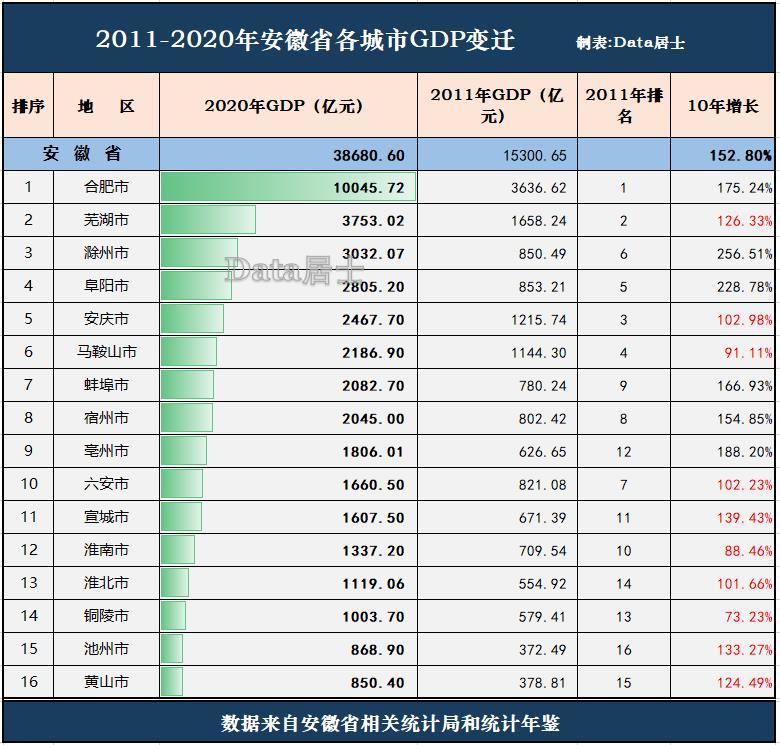This screenshot has width=780, height=745.
Task: Click the value 850.40
Action: (x=377, y=683)
